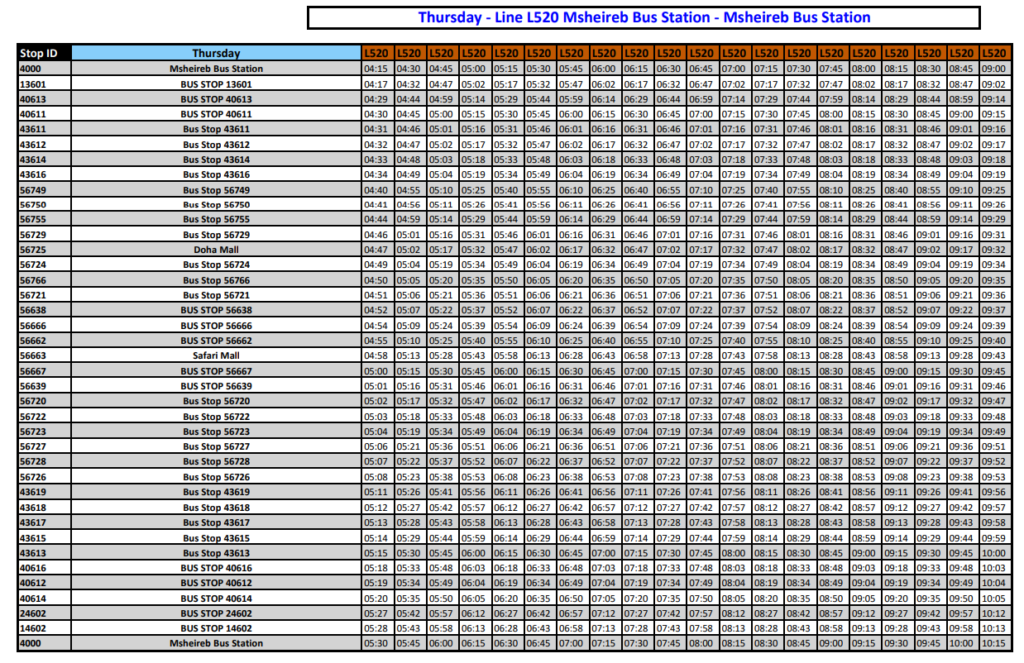Click the blue Thursday column header
Image resolution: width=1024 pixels, height=663 pixels.
coord(216,53)
